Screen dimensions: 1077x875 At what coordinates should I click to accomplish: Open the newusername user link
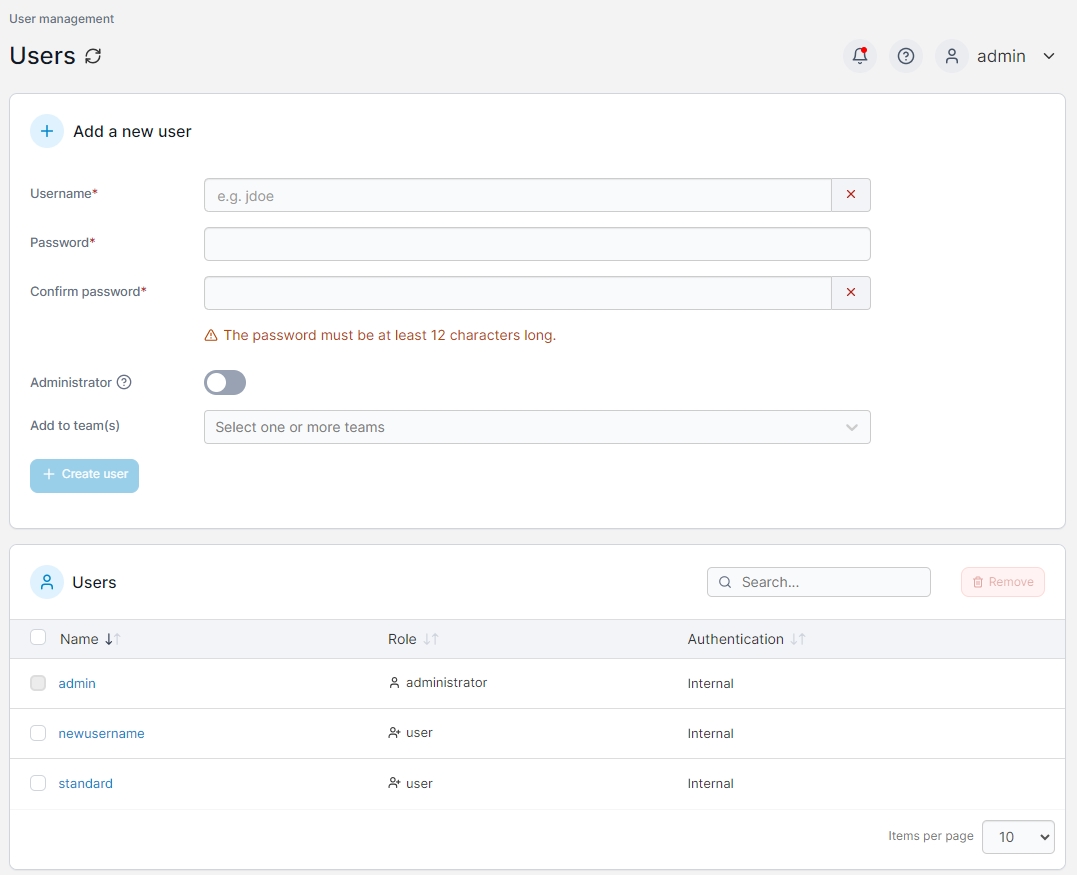click(x=101, y=733)
